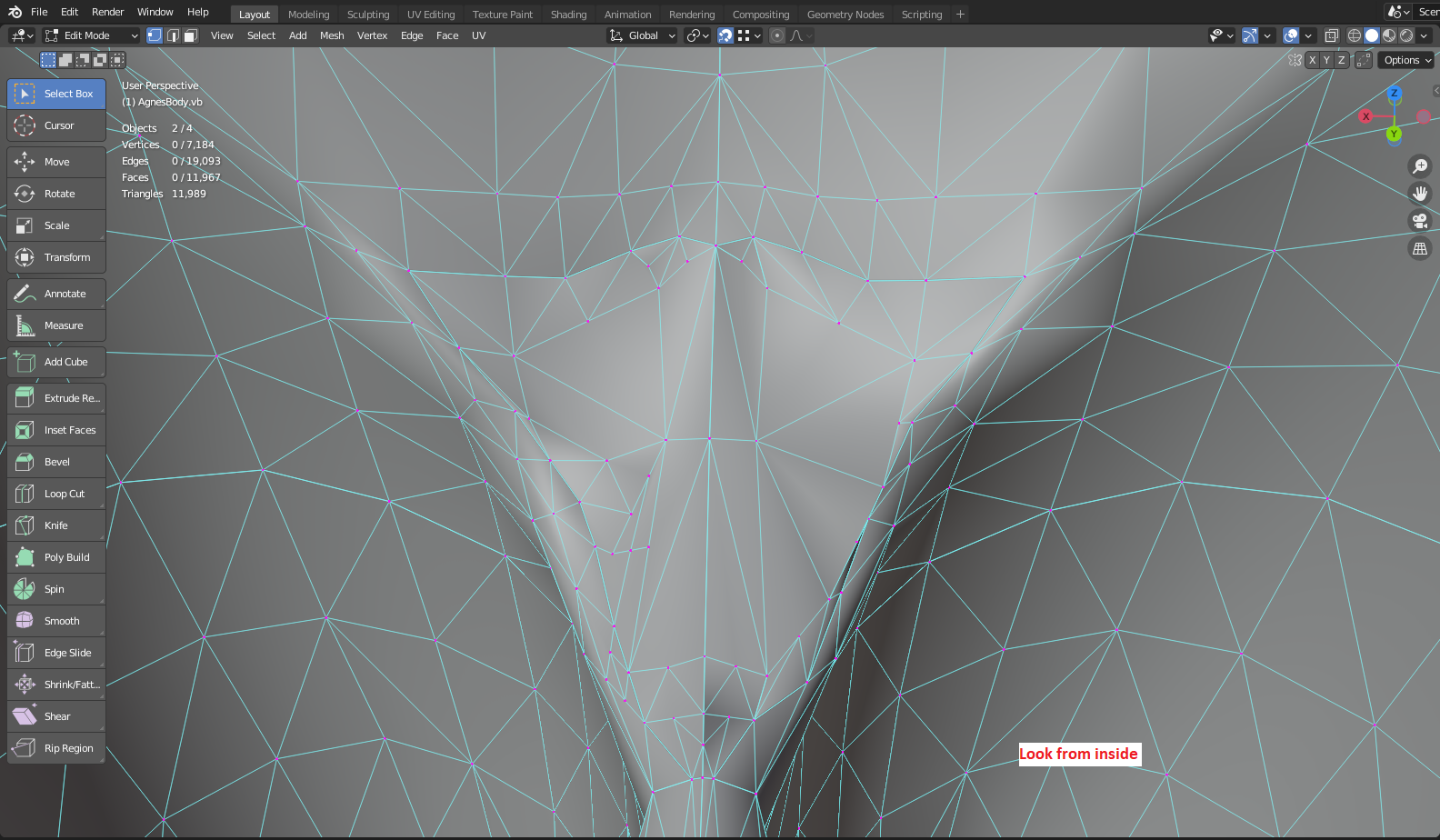Click the zoom view magnifier icon
1440x840 pixels.
pyautogui.click(x=1419, y=166)
